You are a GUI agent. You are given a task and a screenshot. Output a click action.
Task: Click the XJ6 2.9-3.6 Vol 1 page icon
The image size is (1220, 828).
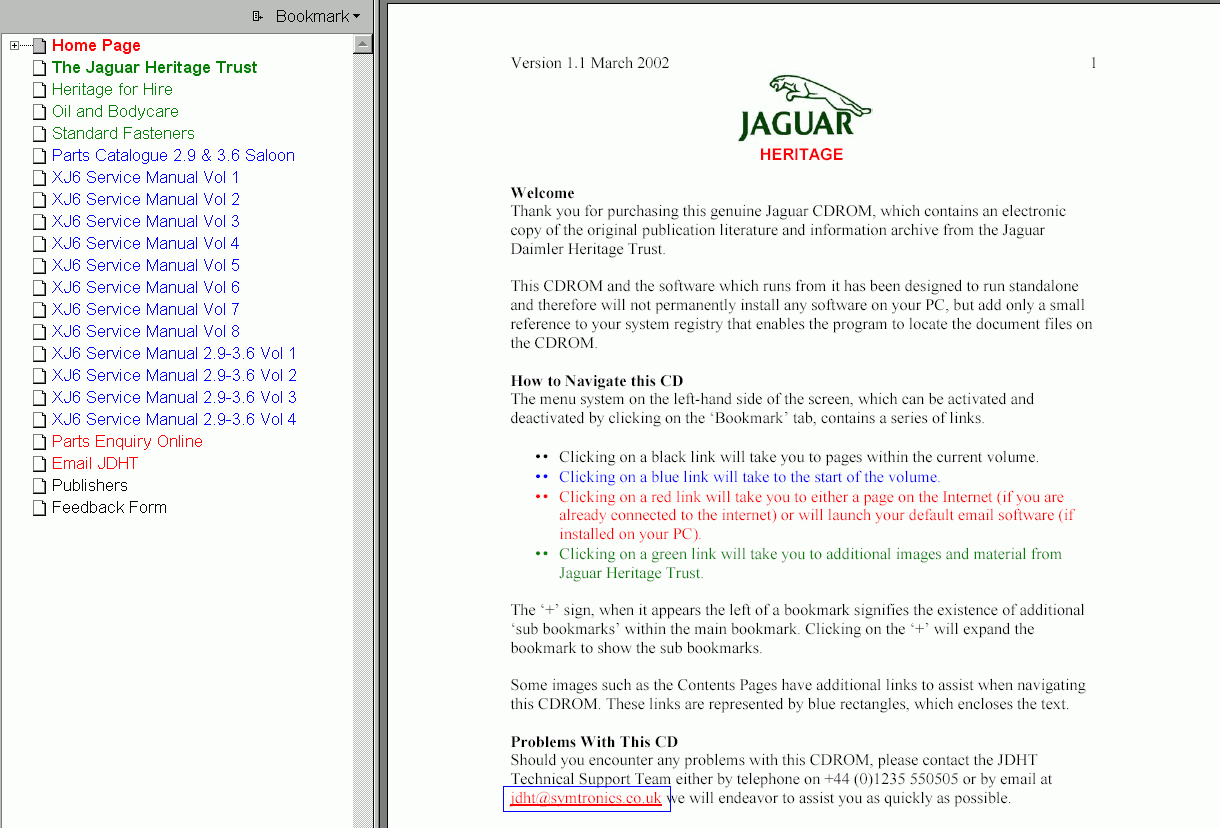tap(39, 353)
